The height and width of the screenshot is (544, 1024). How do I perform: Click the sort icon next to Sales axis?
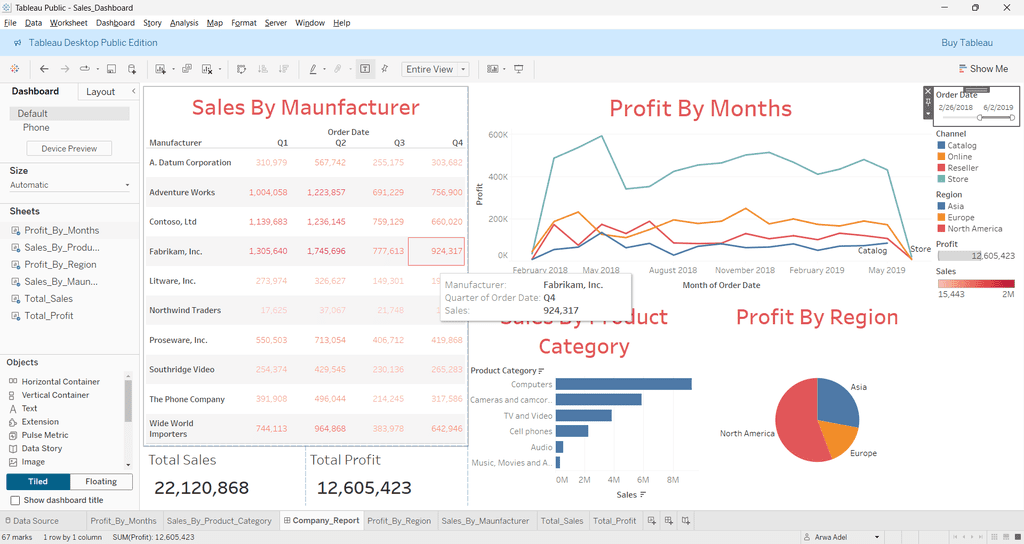coord(643,494)
